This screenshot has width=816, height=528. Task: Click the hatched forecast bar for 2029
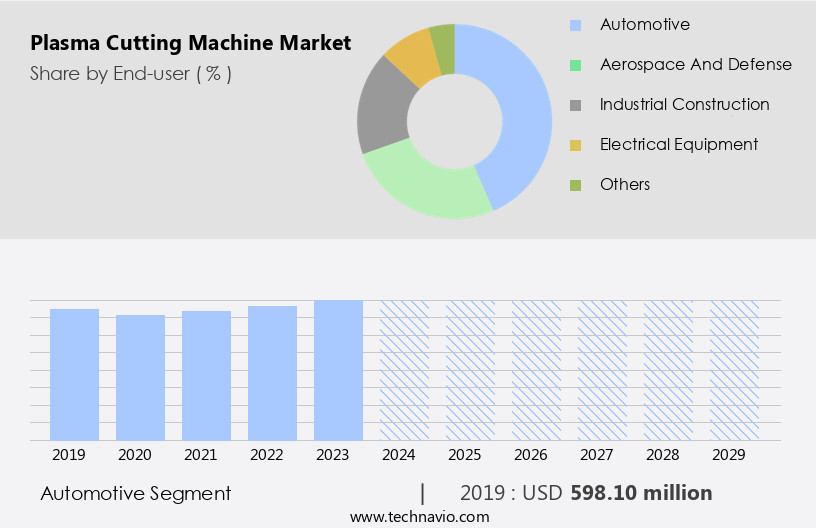(734, 370)
